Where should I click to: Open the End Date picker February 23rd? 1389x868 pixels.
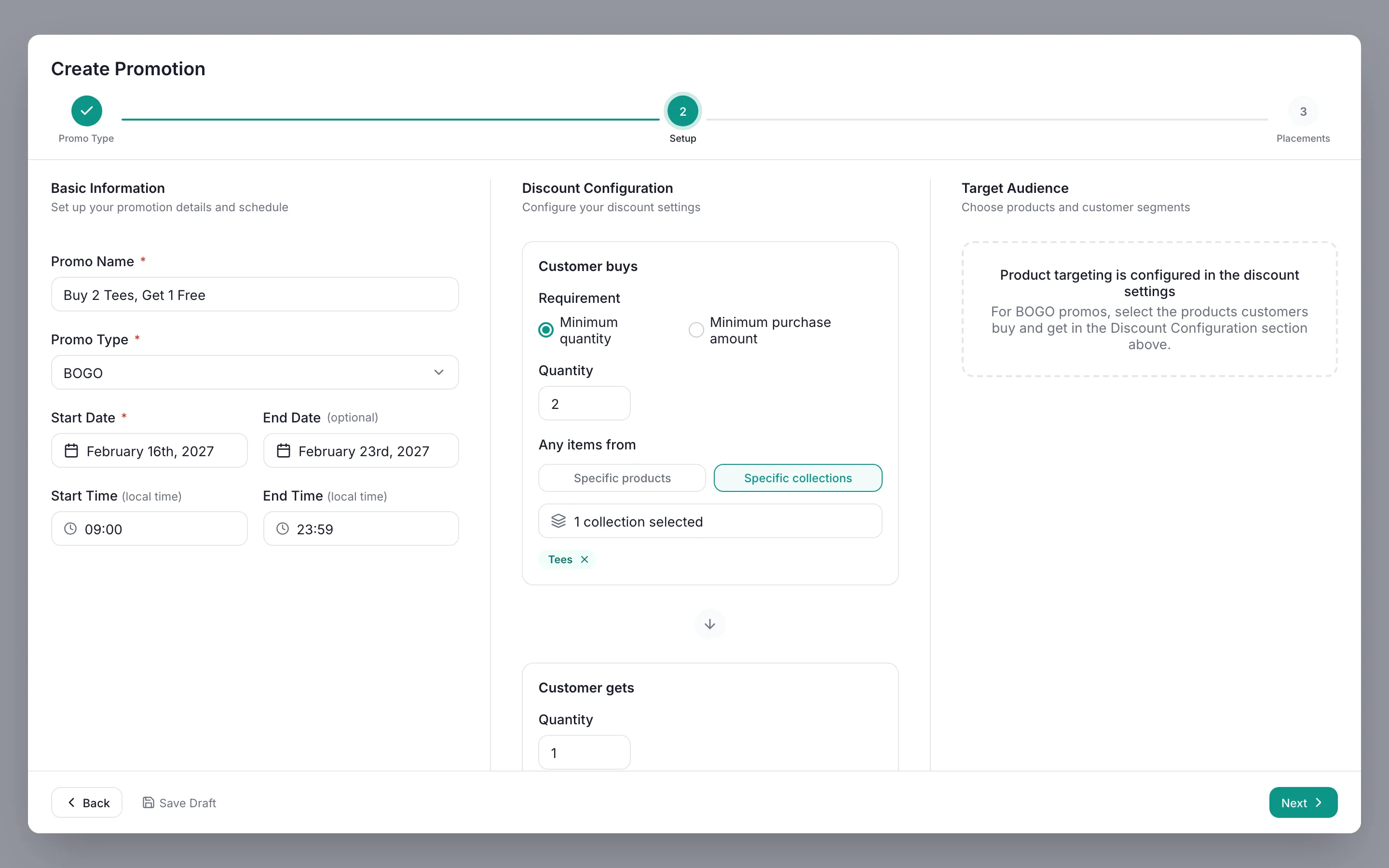(x=361, y=451)
